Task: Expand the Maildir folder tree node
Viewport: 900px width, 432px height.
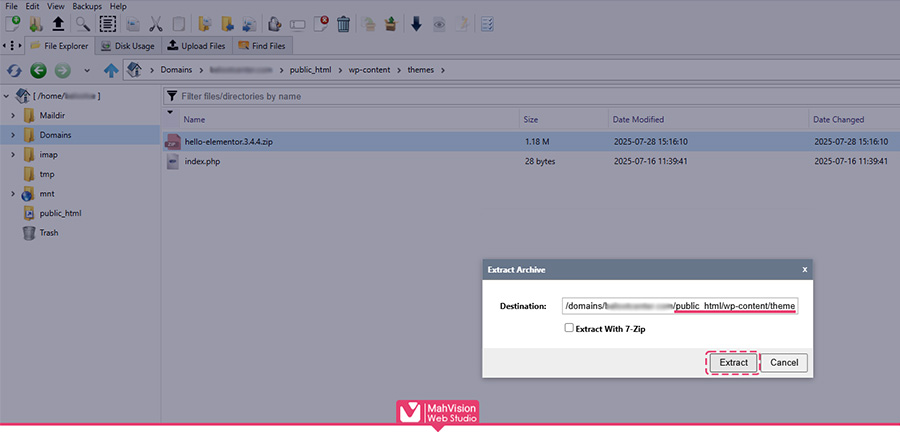Action: [12, 115]
